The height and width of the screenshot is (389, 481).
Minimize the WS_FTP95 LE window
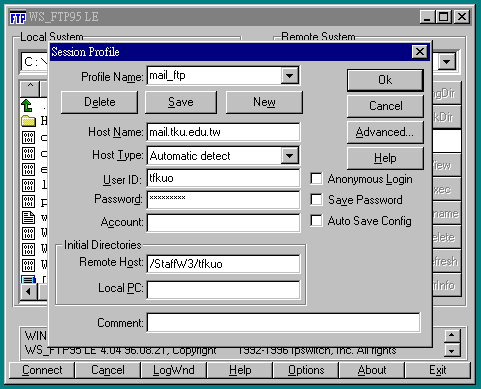[x=427, y=17]
